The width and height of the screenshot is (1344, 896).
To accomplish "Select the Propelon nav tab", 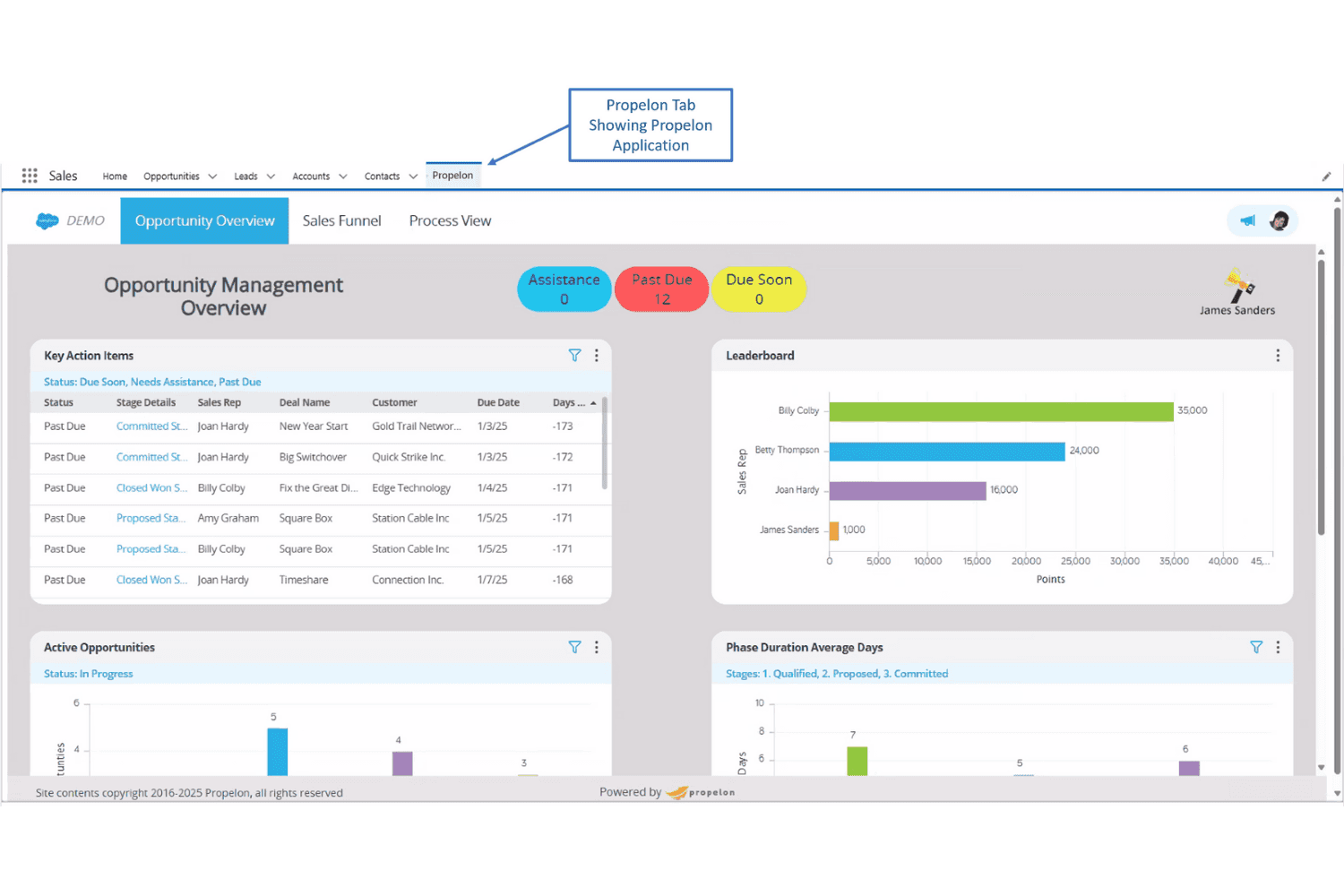I will [452, 176].
